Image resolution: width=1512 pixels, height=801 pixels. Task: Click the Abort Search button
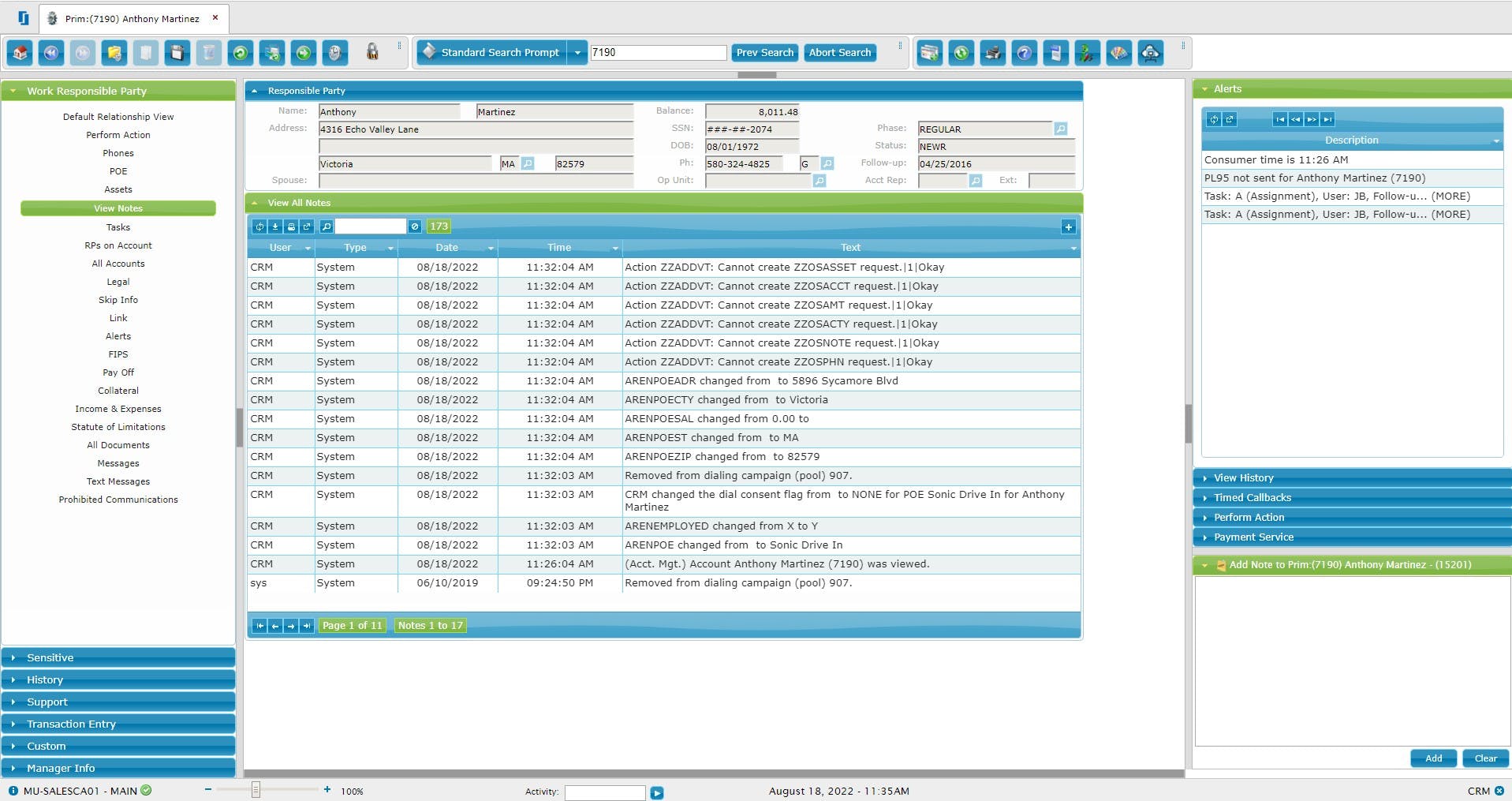click(x=840, y=53)
